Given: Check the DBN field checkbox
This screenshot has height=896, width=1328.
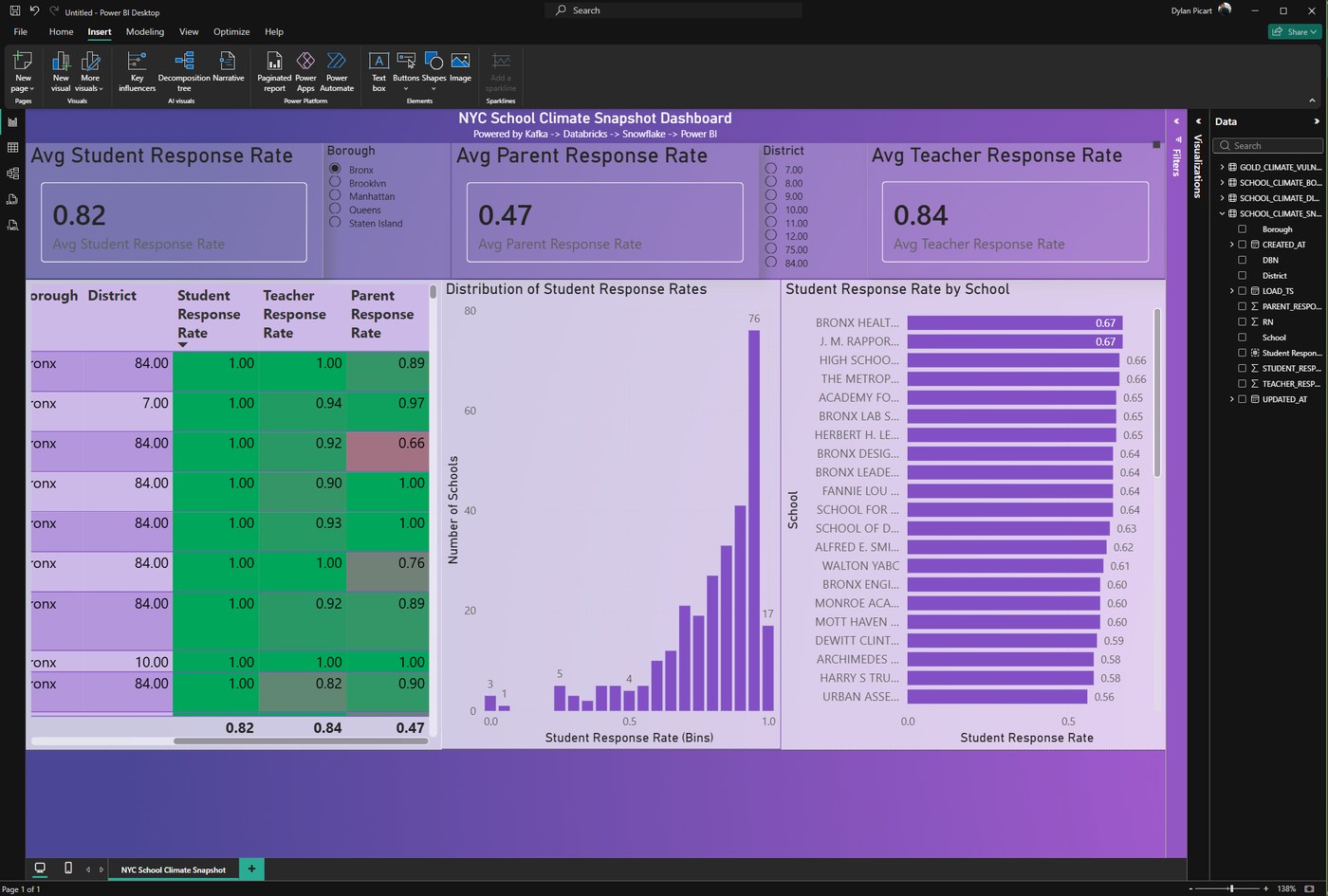Looking at the screenshot, I should coord(1242,260).
